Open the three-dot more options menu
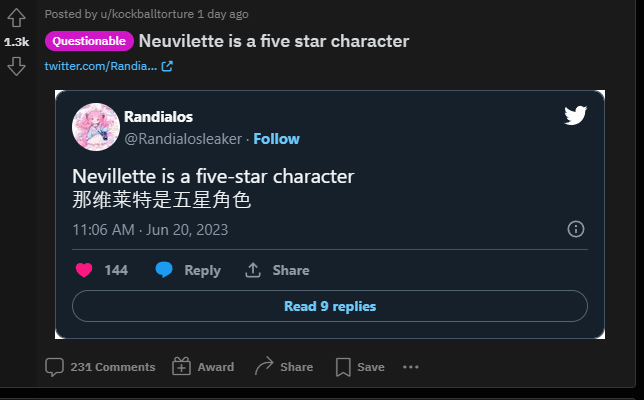This screenshot has width=644, height=400. pyautogui.click(x=410, y=367)
